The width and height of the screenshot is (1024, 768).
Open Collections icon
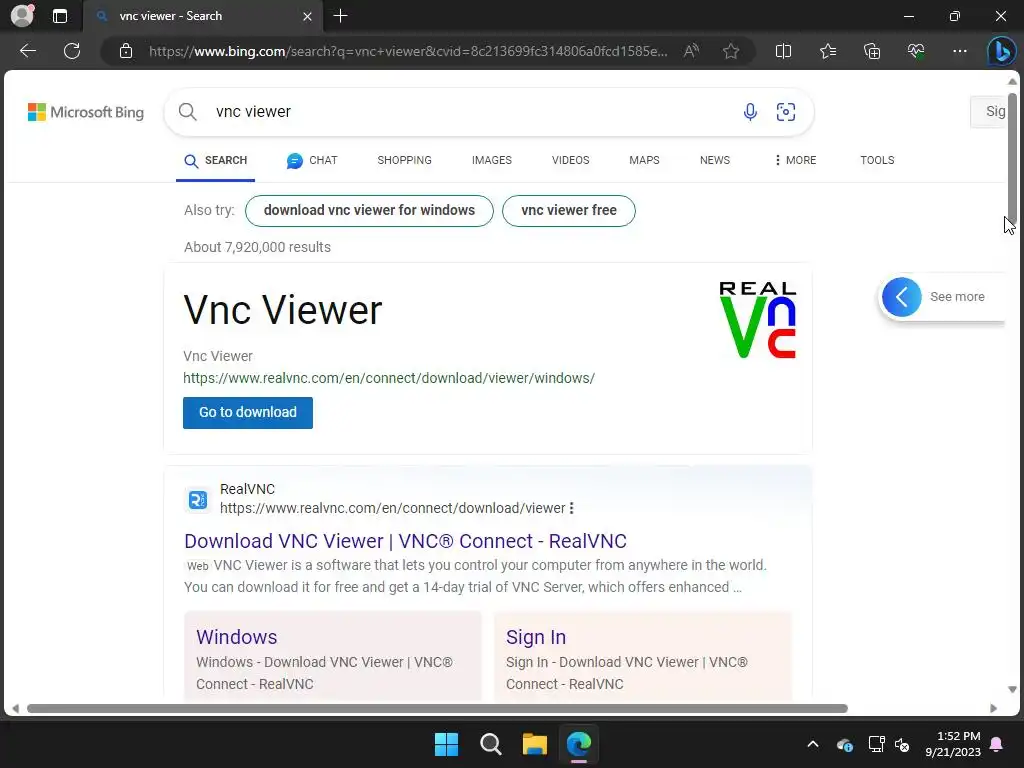872,51
